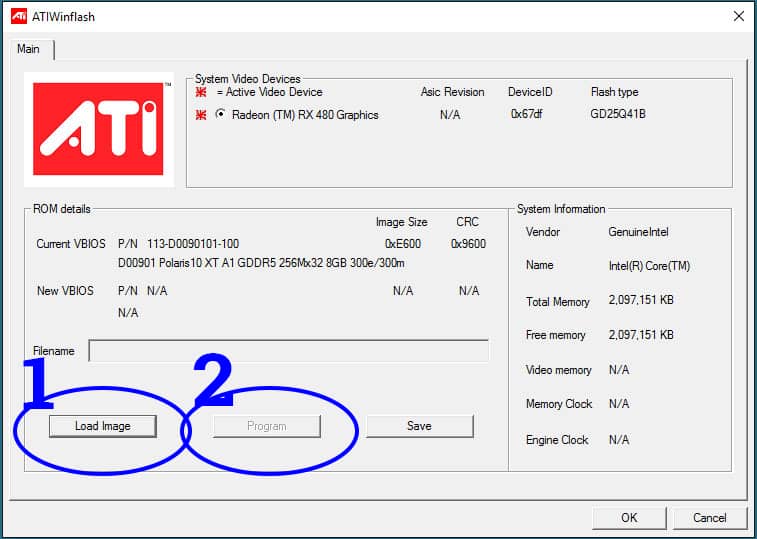Viewport: 757px width, 539px height.
Task: Click the Video memory label
Action: [x=559, y=370]
